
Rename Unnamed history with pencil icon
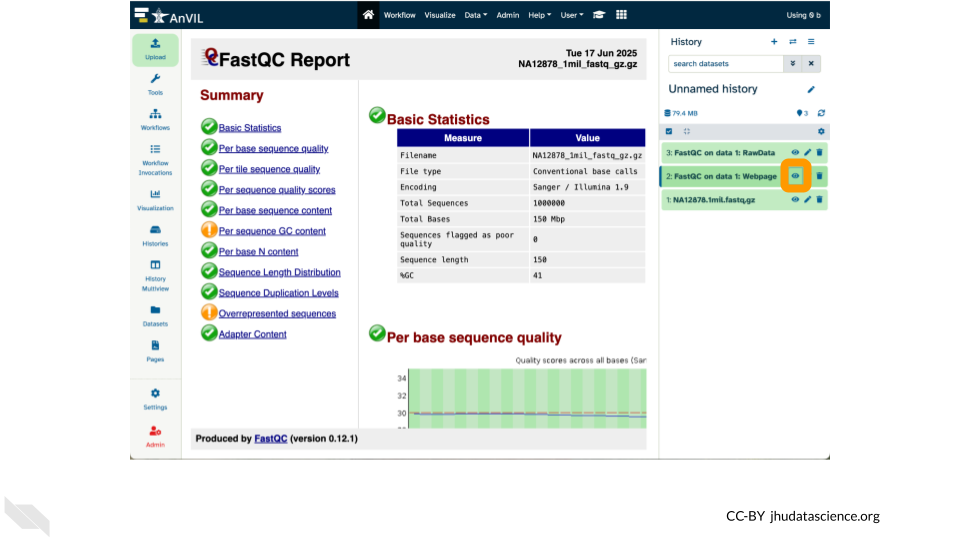pyautogui.click(x=811, y=89)
